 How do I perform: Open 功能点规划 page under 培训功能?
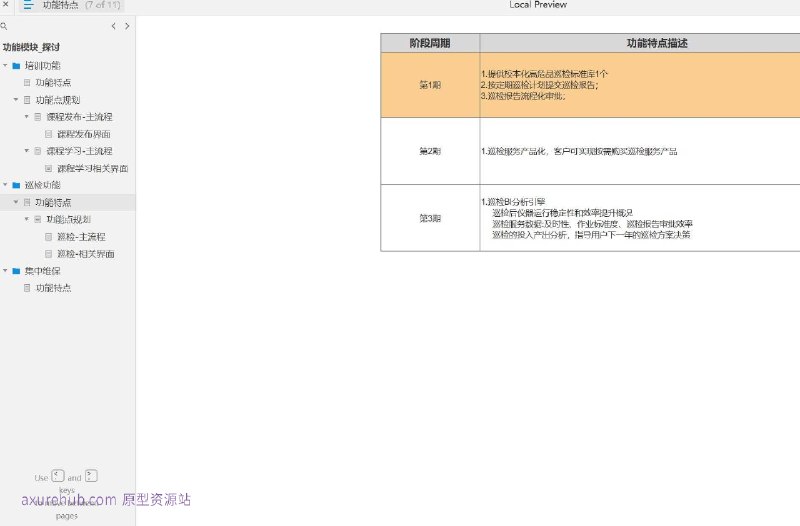coord(58,100)
